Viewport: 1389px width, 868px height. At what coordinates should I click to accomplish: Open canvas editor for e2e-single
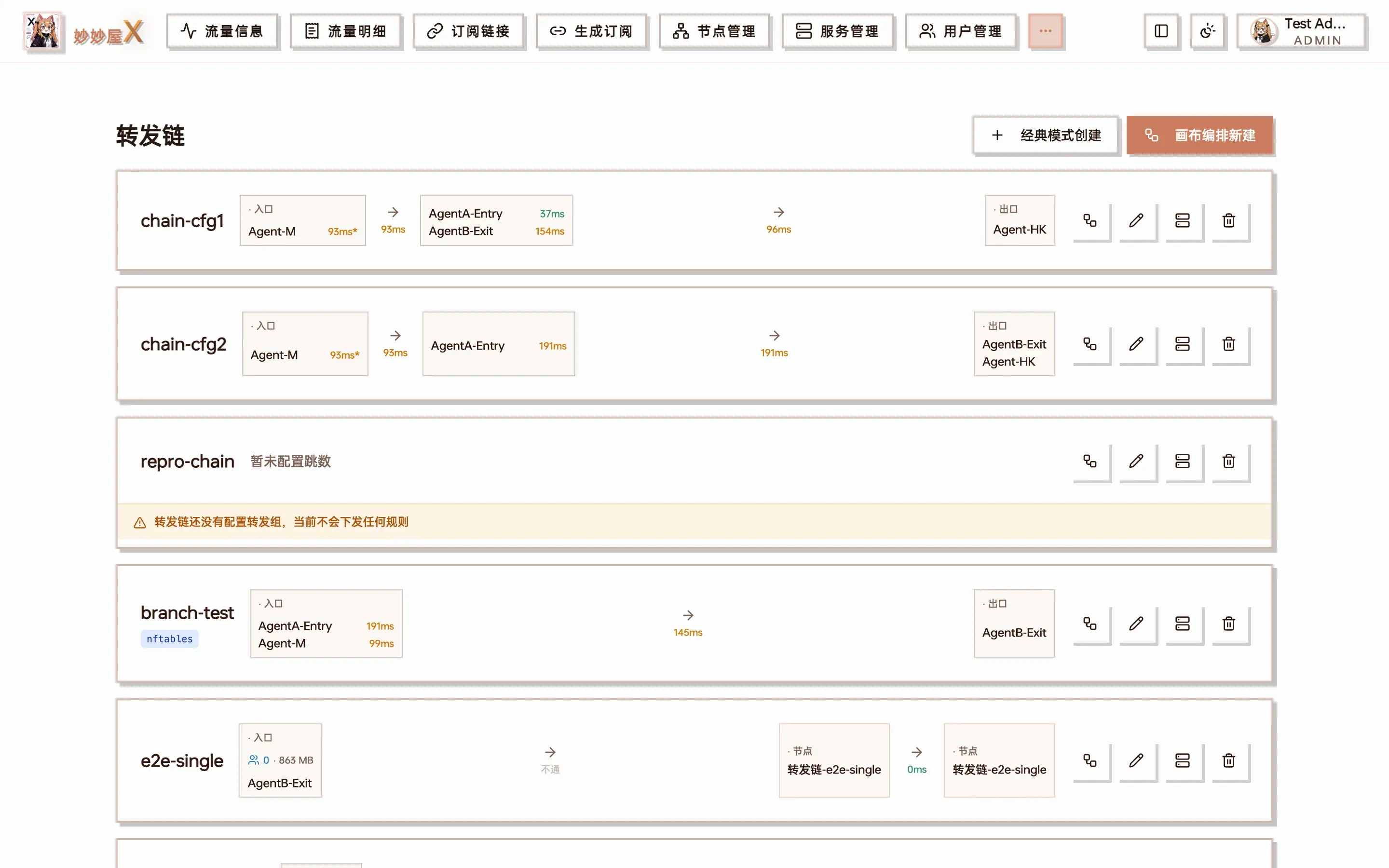pyautogui.click(x=1090, y=761)
